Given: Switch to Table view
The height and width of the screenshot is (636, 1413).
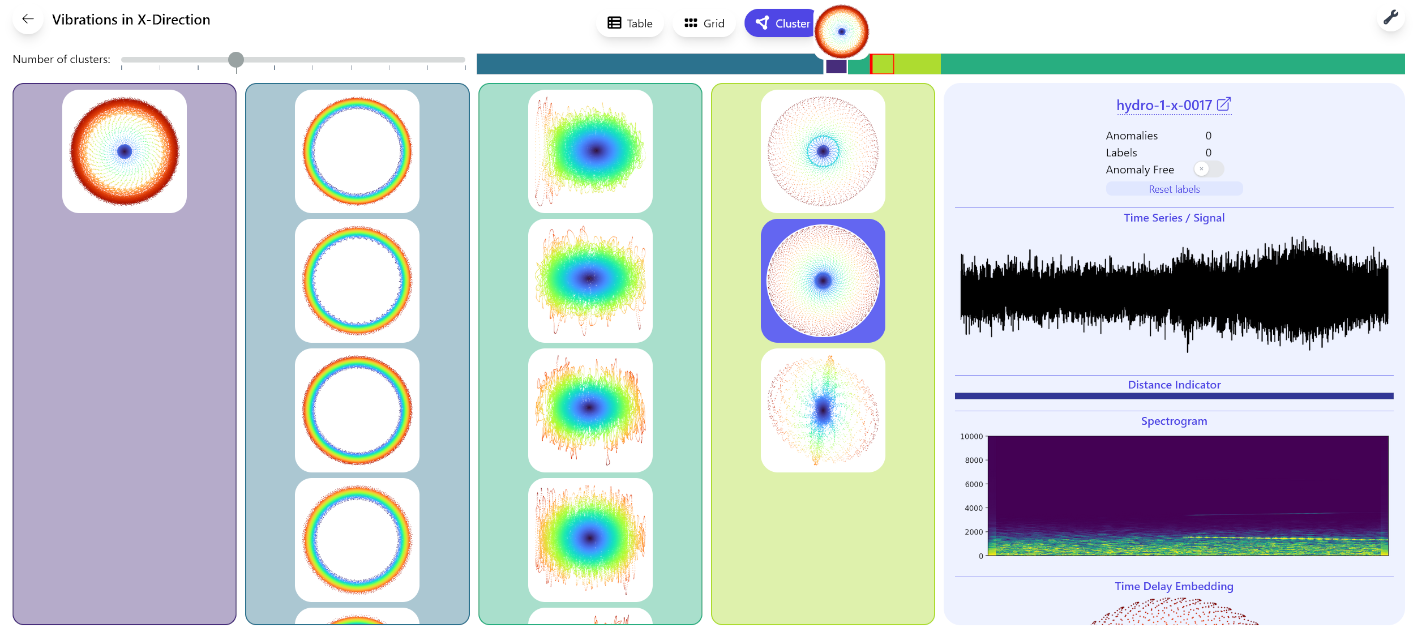Looking at the screenshot, I should [629, 23].
